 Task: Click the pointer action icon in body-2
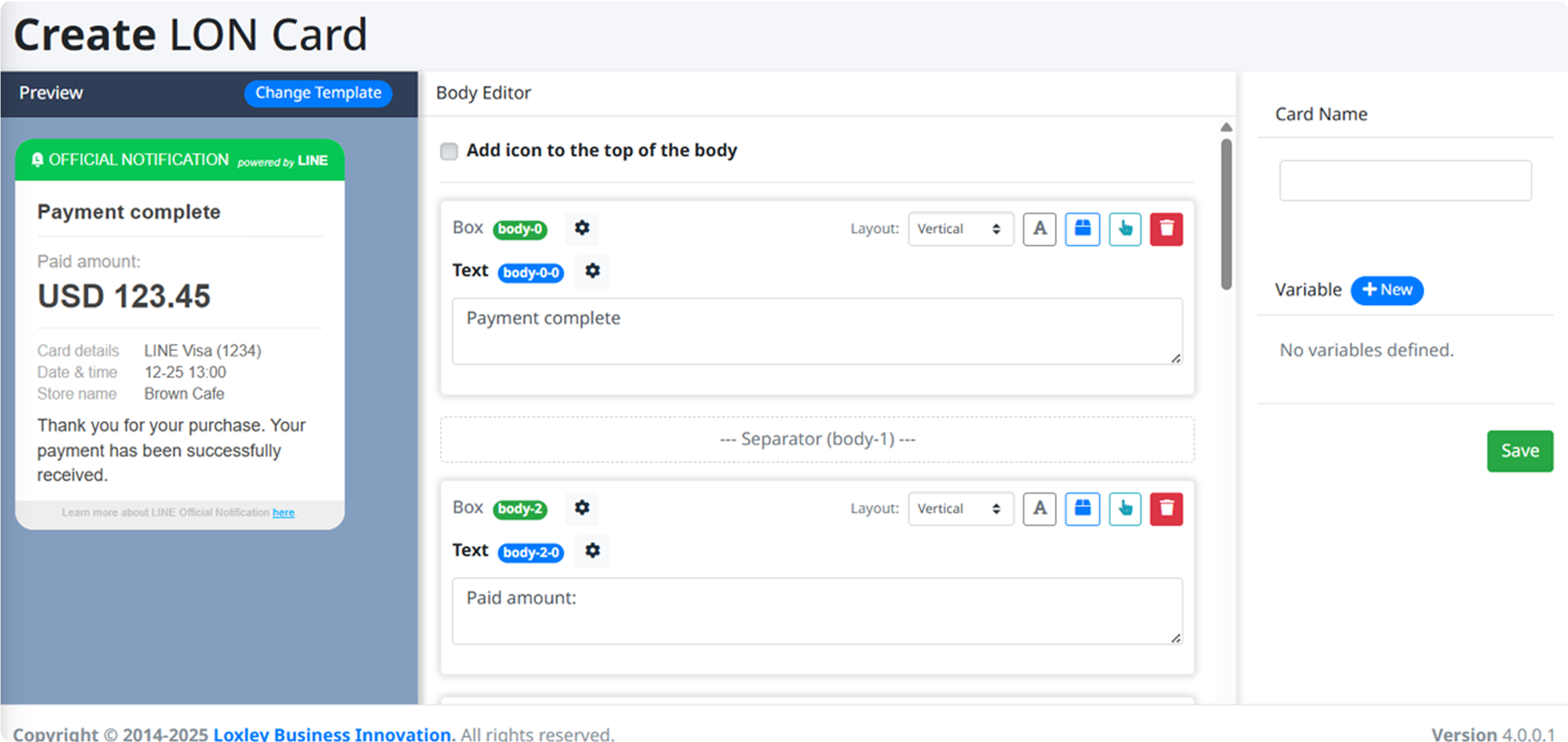coord(1125,509)
